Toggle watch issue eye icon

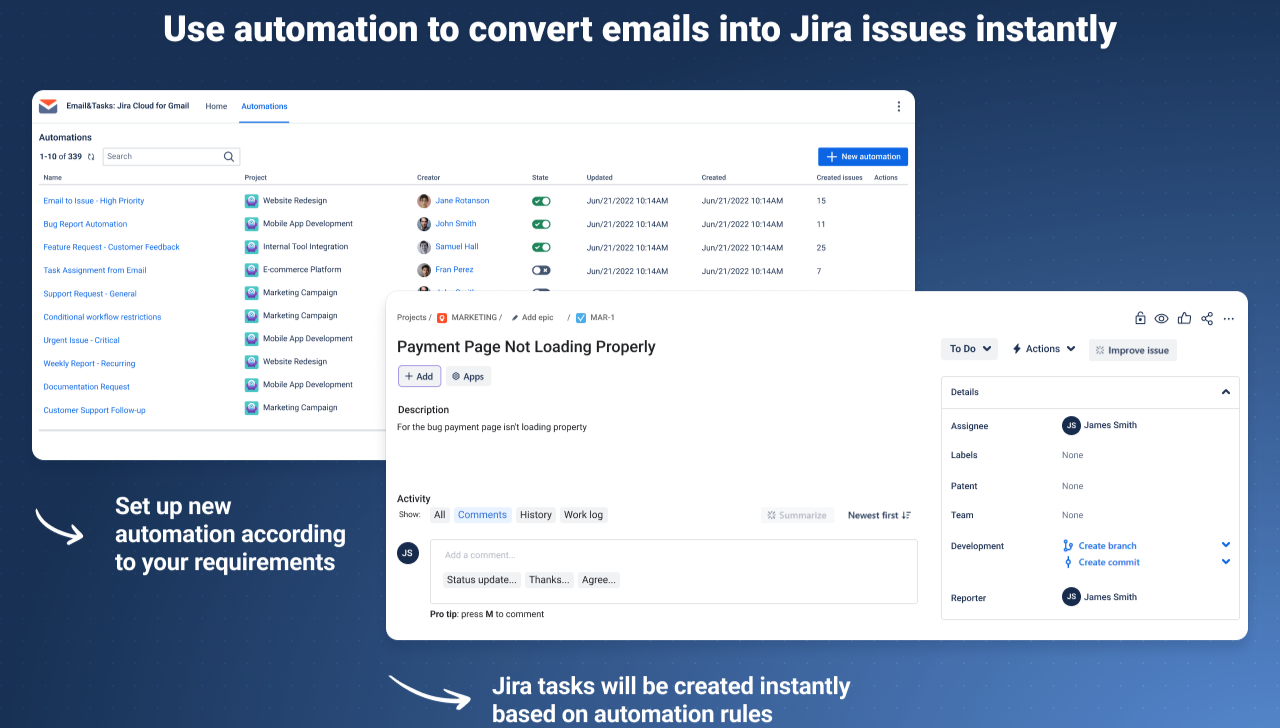[1161, 318]
